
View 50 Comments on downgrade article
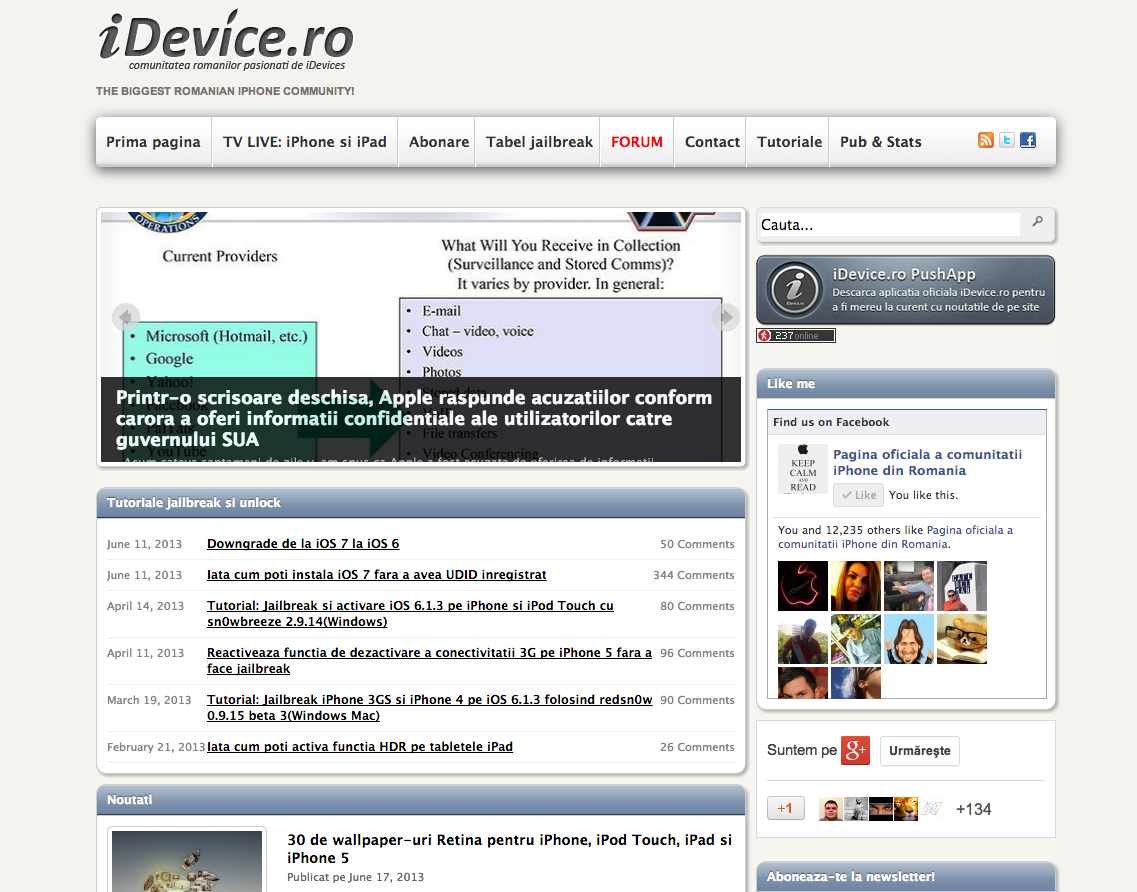[697, 544]
